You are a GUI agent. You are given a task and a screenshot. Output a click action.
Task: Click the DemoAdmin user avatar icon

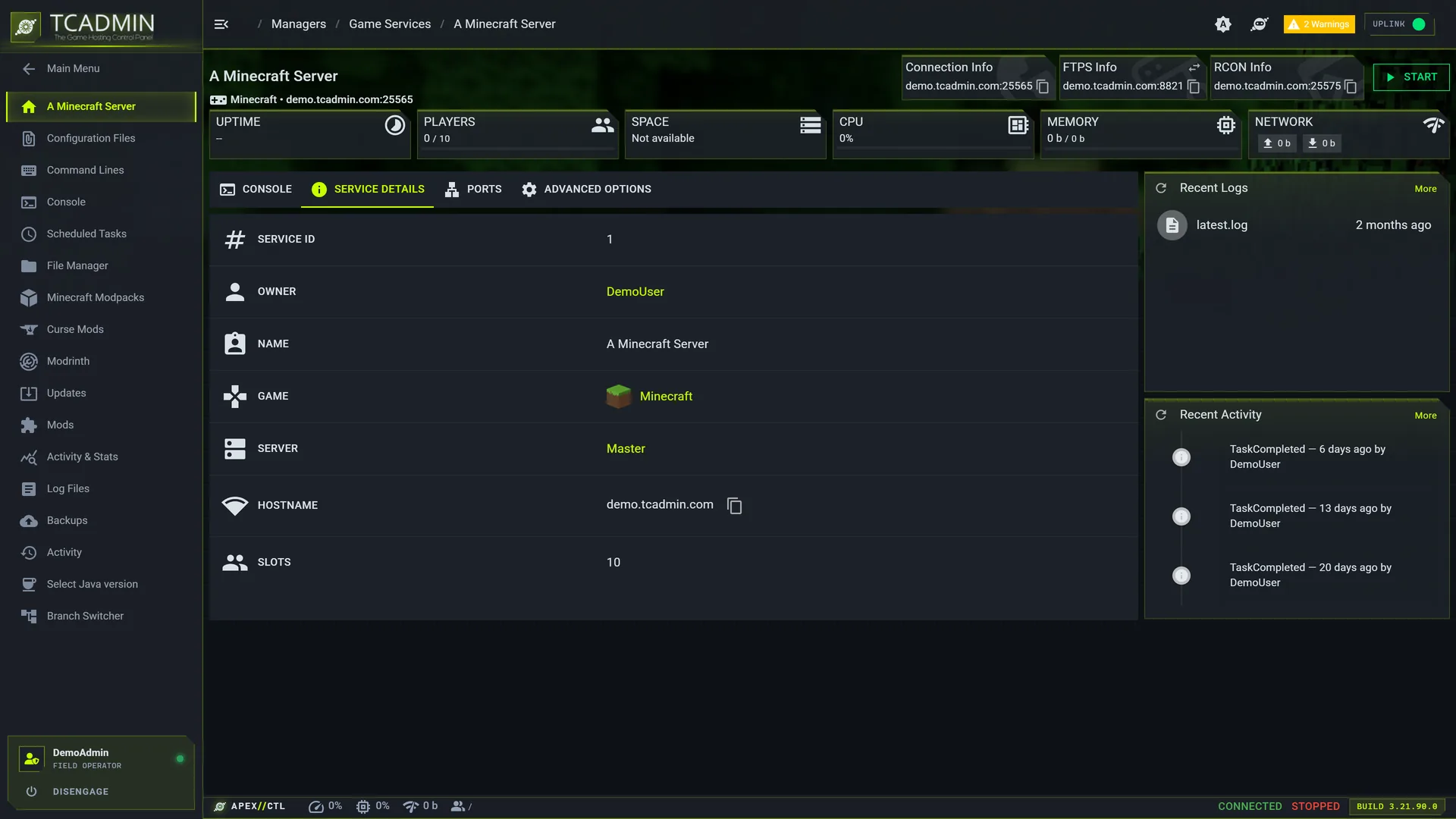[31, 758]
